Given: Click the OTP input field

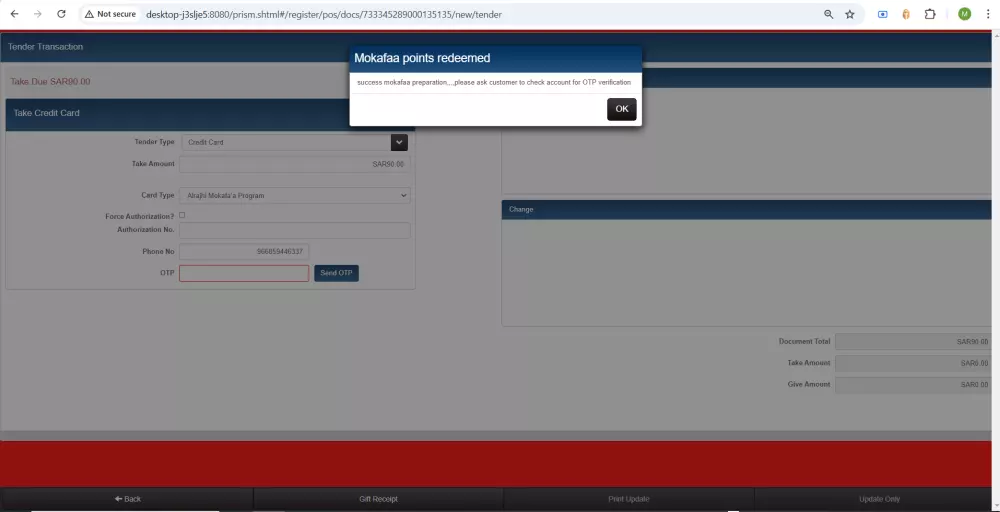Looking at the screenshot, I should click(244, 273).
